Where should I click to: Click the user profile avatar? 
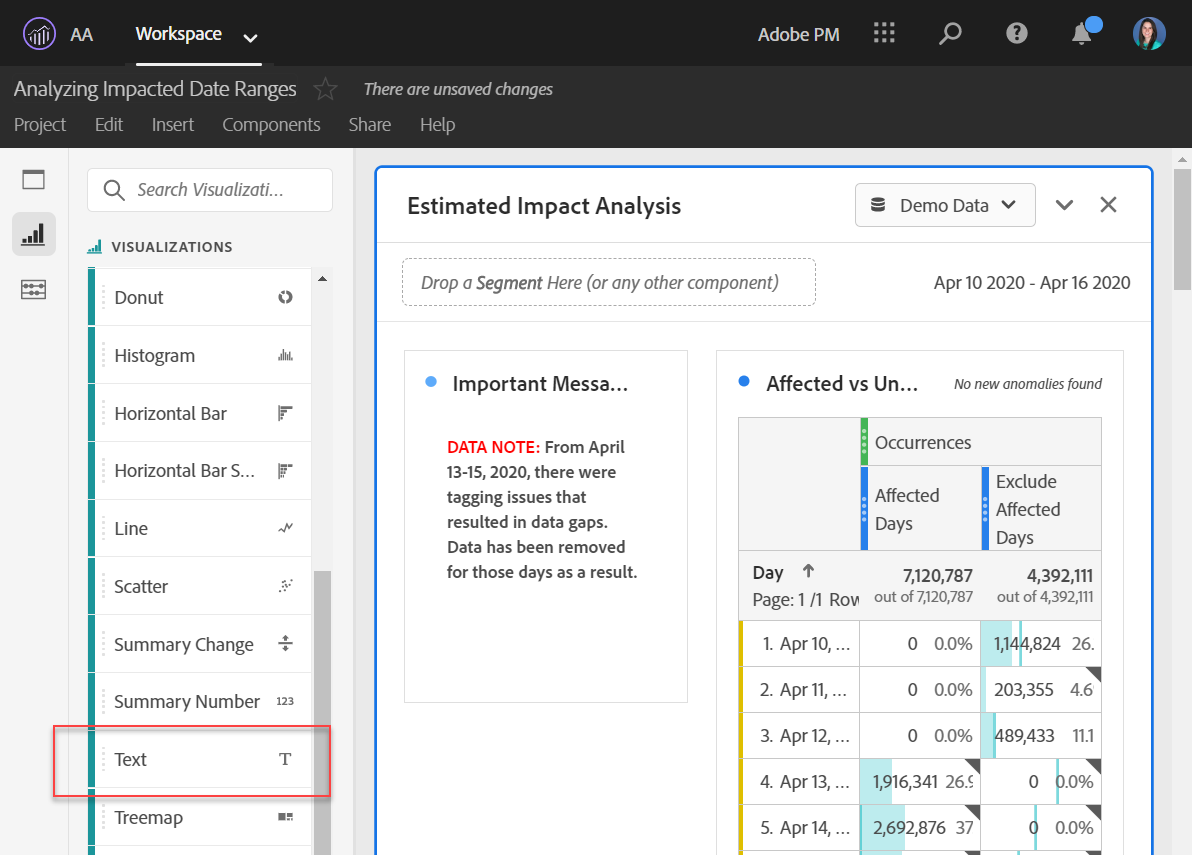1149,34
